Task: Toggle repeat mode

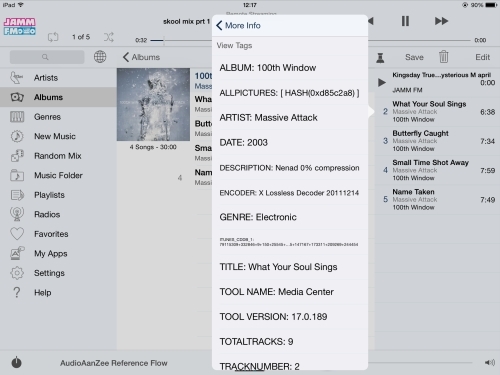Action: click(53, 37)
